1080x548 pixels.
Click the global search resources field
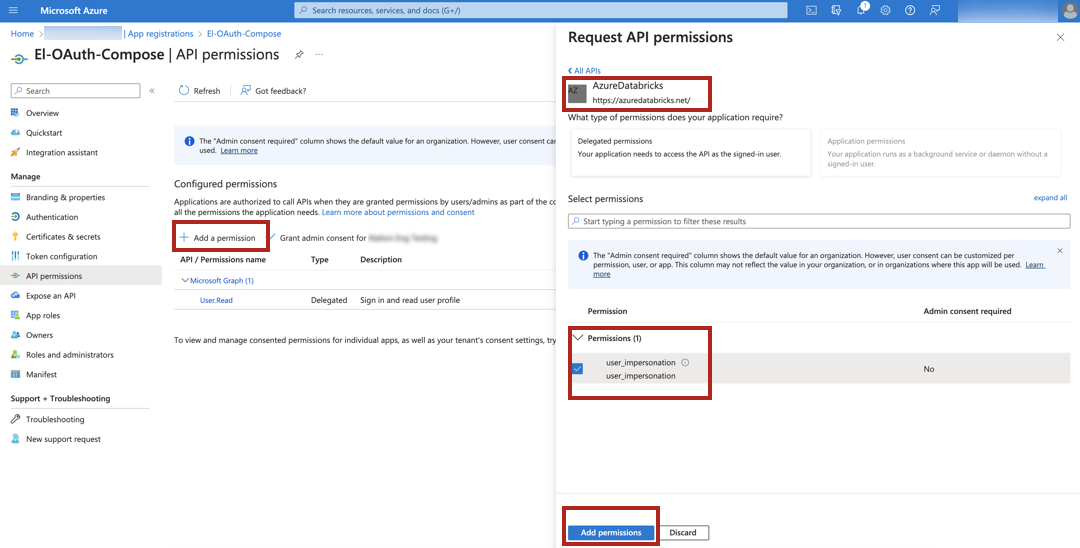click(541, 10)
